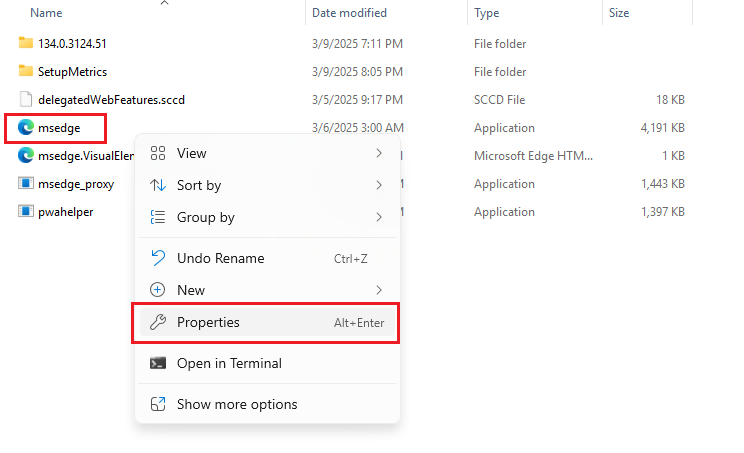Image resolution: width=744 pixels, height=453 pixels.
Task: Select the delegatedWebFeatures.sccd file name
Action: tap(112, 100)
